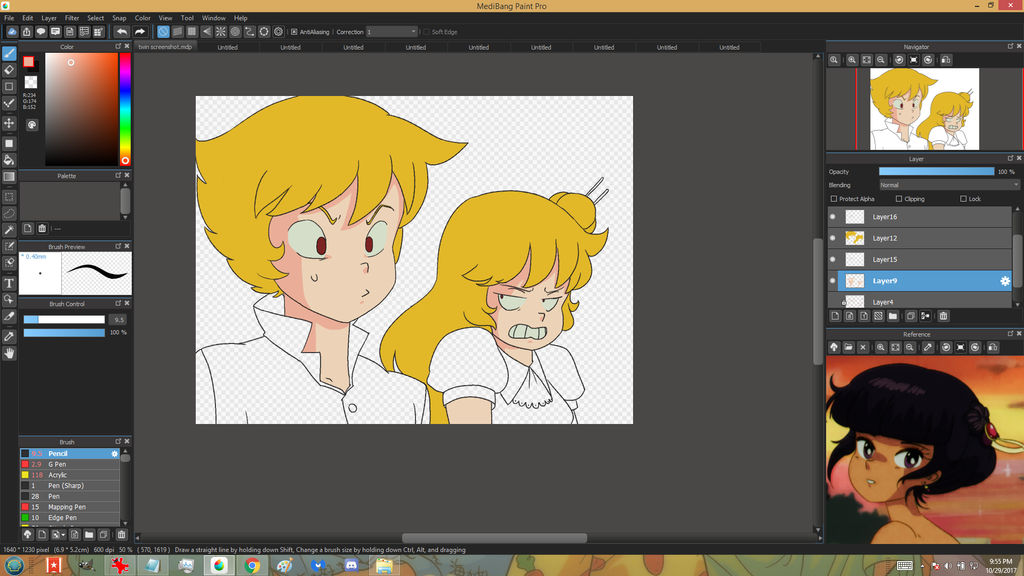Screen dimensions: 1024x576
Task: Enable the Soft Edge checkbox
Action: (426, 32)
